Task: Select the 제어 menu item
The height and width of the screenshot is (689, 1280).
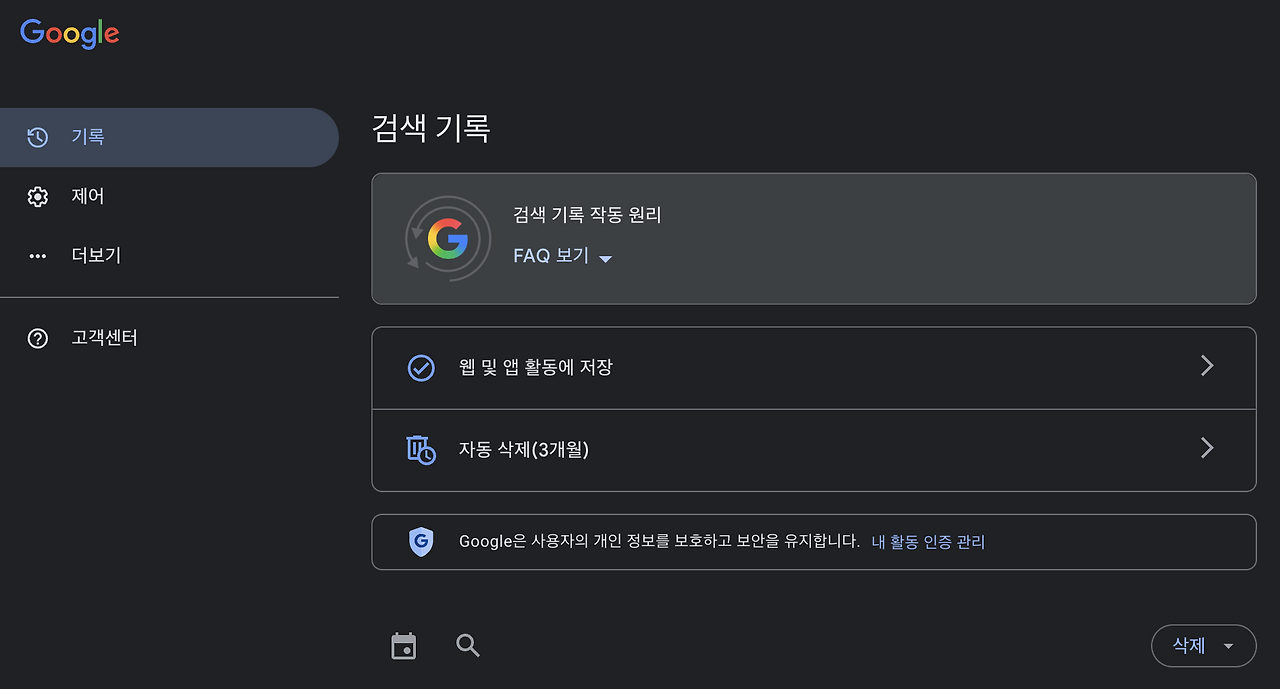Action: 88,197
